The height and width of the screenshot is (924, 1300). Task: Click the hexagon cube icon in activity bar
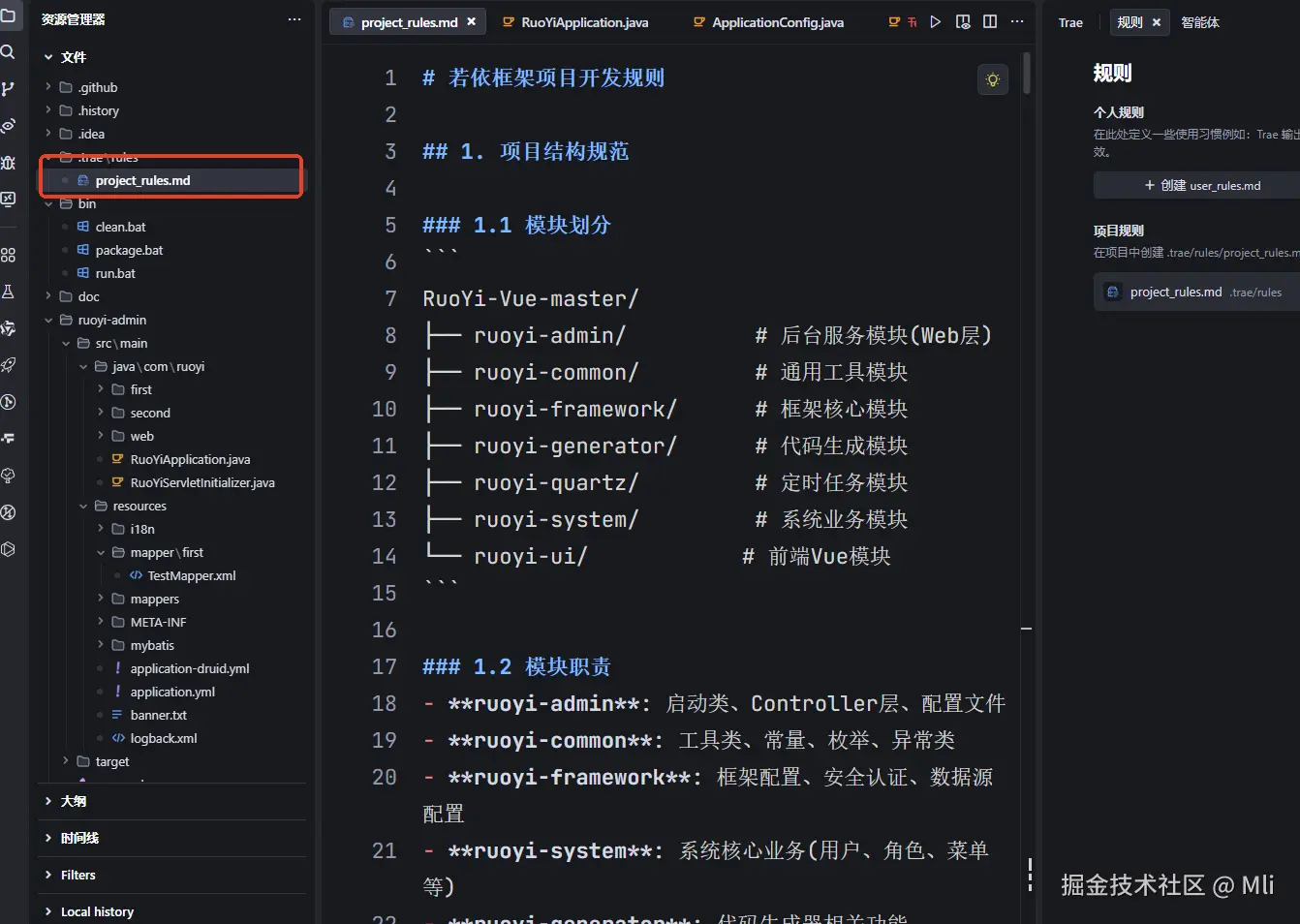coord(8,549)
